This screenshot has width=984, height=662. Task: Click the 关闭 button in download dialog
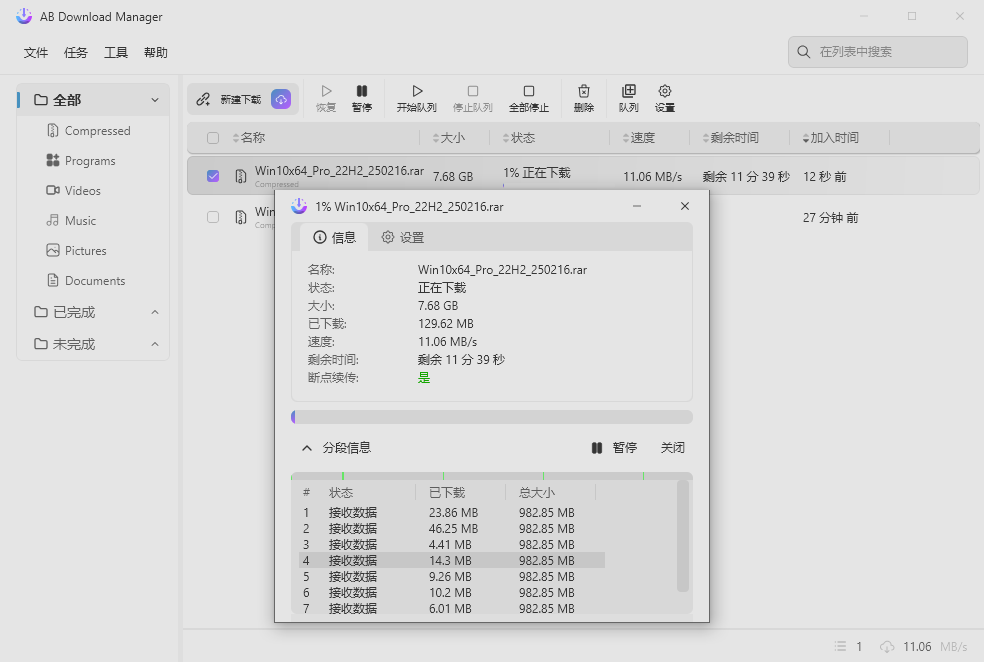(673, 448)
